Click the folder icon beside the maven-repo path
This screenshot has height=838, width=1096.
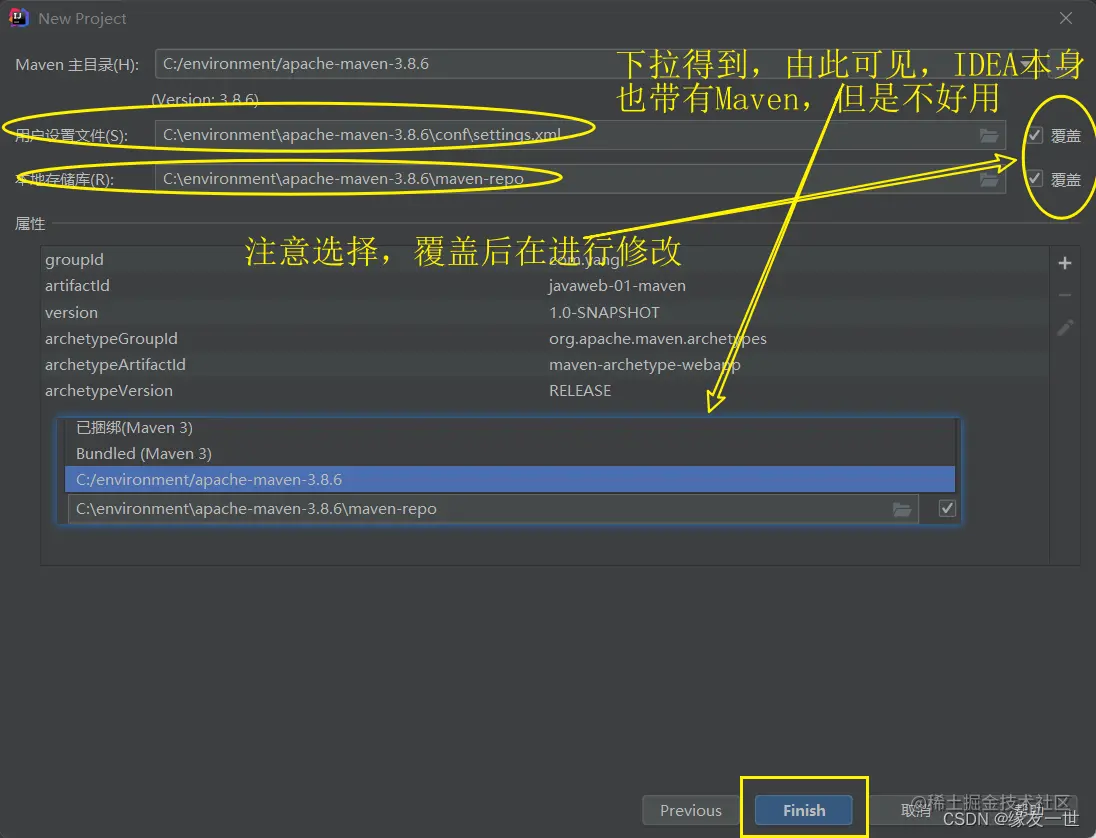pyautogui.click(x=902, y=508)
